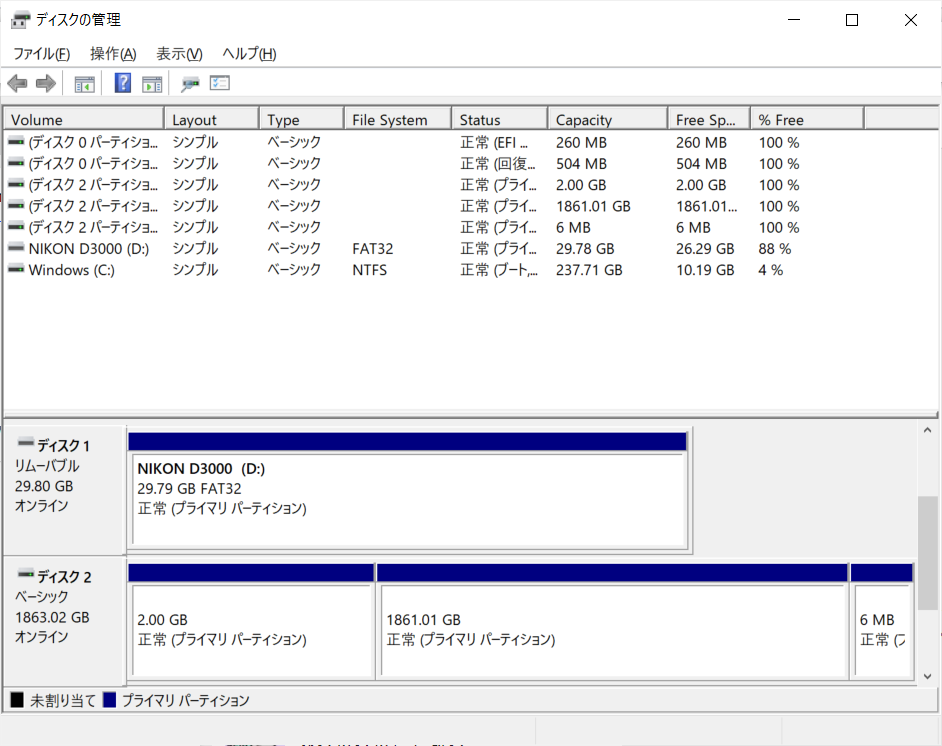Sort the list by Capacity column header
Screen dimensions: 942x746
pos(583,120)
